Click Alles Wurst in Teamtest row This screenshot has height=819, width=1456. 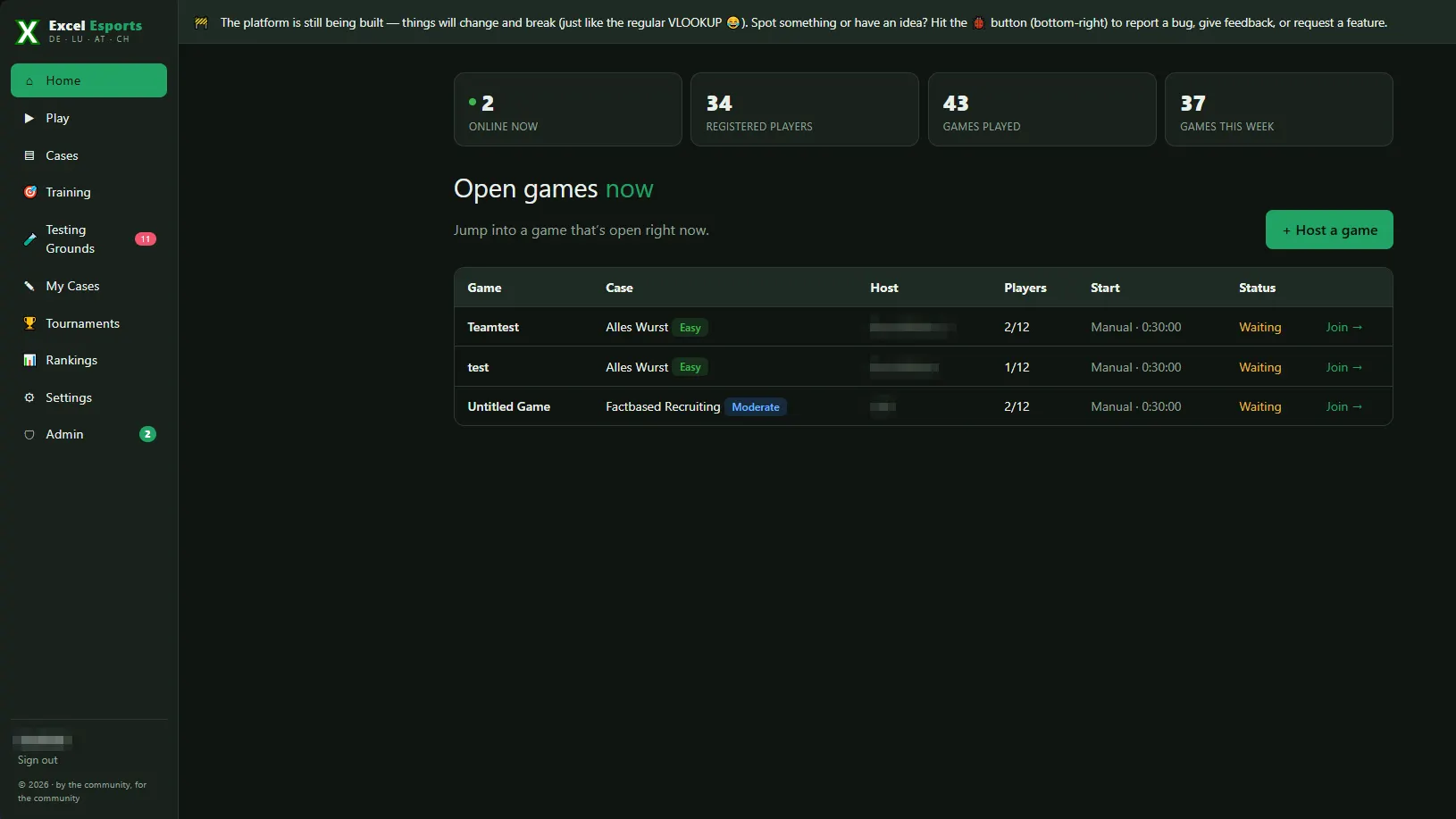pyautogui.click(x=637, y=327)
